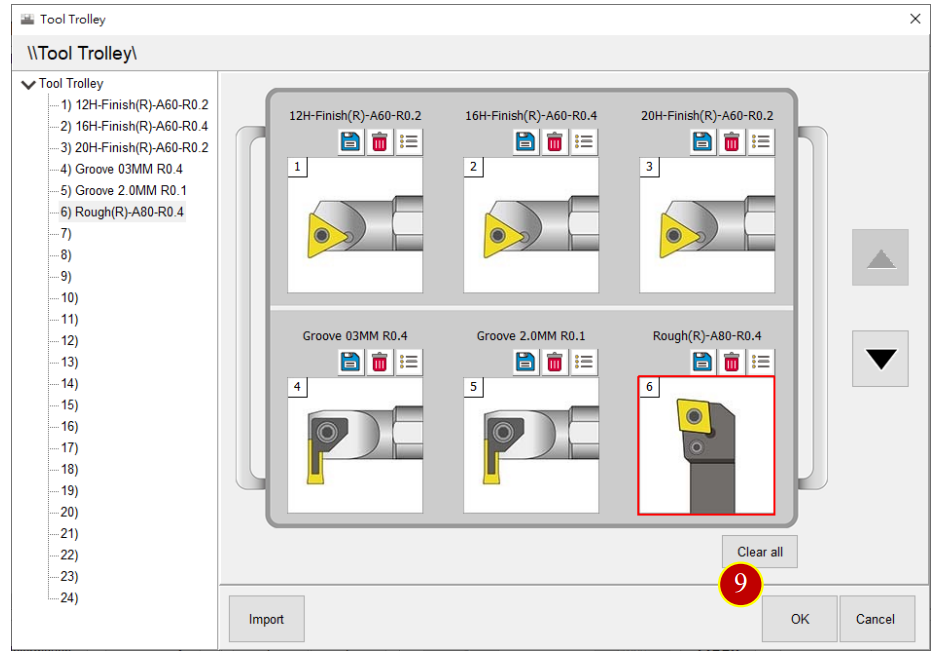Viewport: 949px width, 661px height.
Task: Select tree item 1) 12H-Finish(R)-A60-R0.2
Action: [134, 105]
